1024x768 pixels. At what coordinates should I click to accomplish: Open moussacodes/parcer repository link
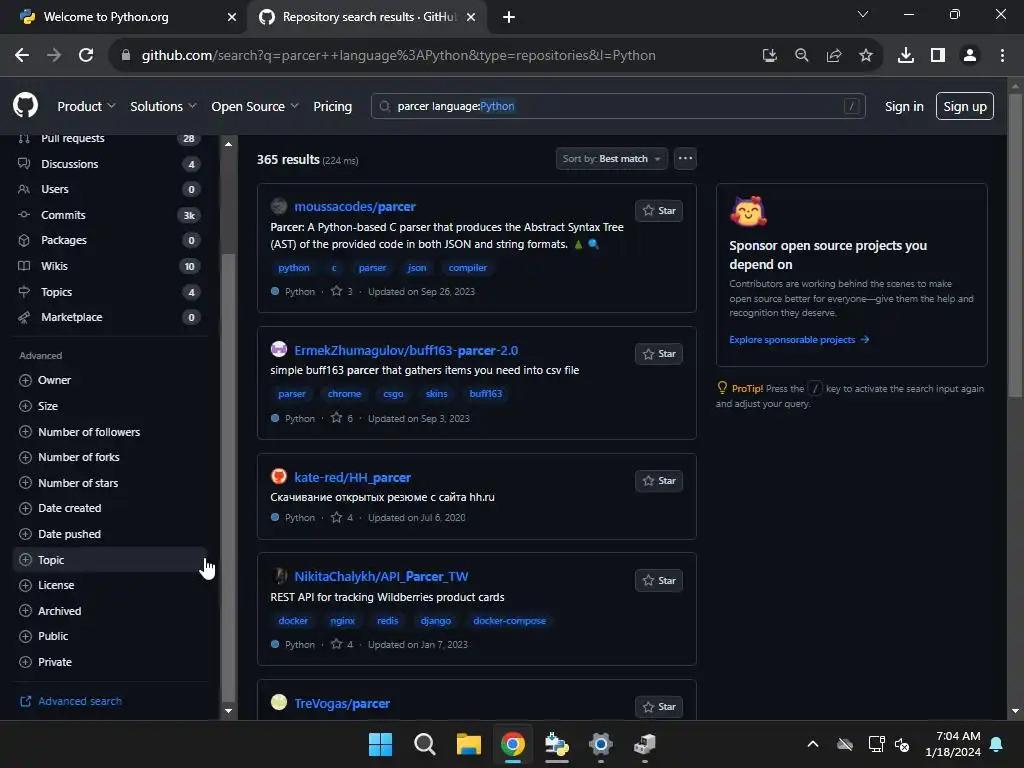pyautogui.click(x=355, y=206)
